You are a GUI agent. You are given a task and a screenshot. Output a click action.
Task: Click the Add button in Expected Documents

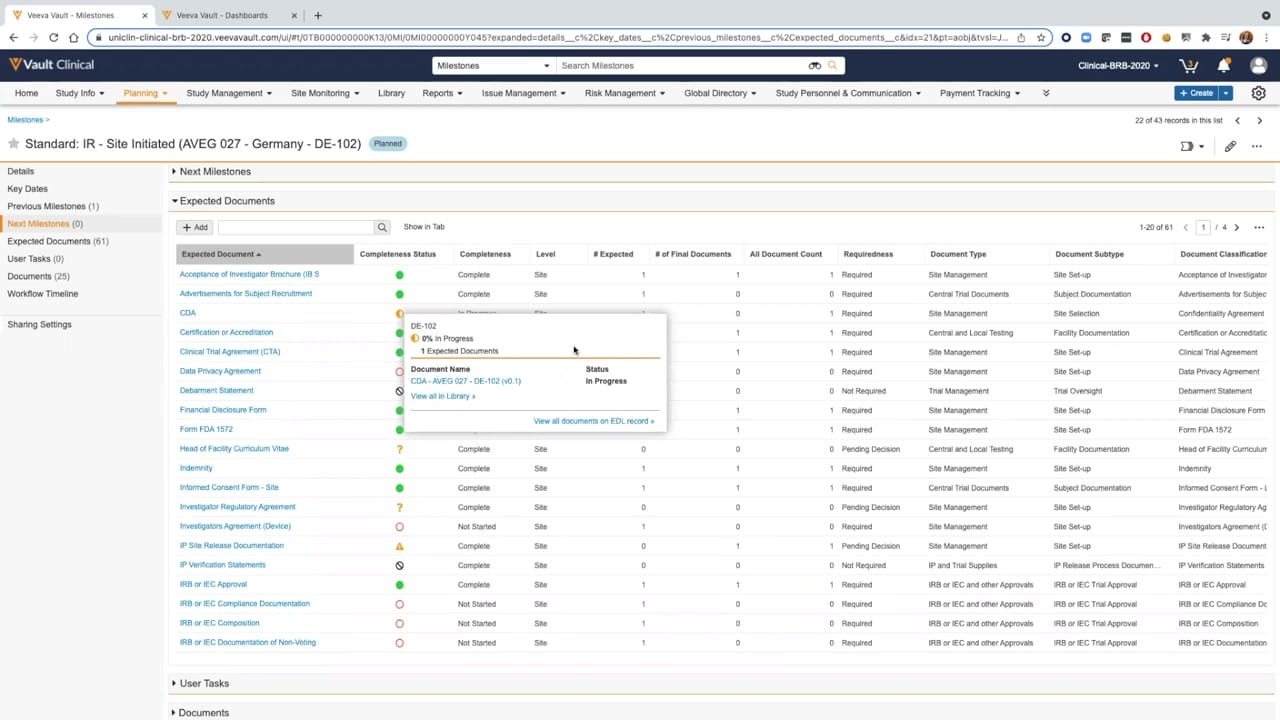[x=195, y=227]
